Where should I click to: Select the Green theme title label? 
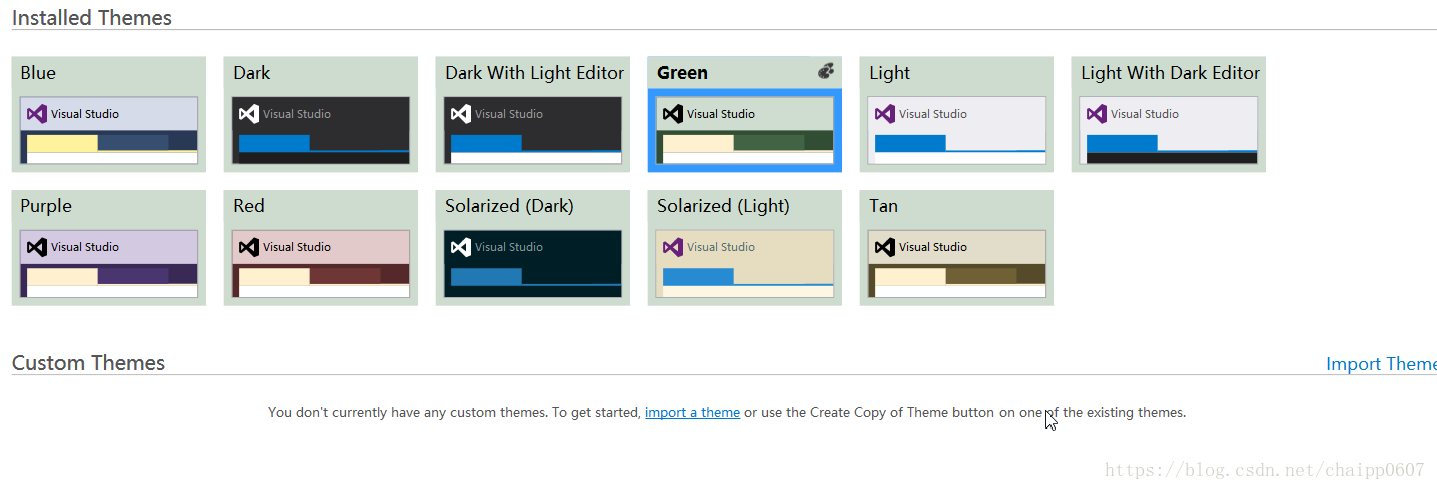pyautogui.click(x=682, y=73)
